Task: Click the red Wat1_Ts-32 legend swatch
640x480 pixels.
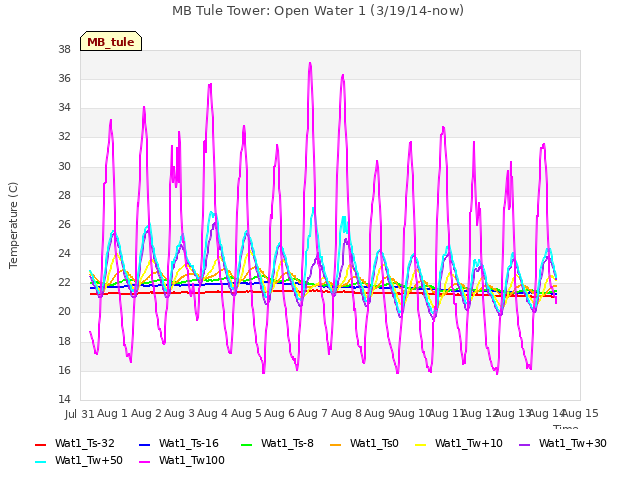Action: pyautogui.click(x=40, y=445)
